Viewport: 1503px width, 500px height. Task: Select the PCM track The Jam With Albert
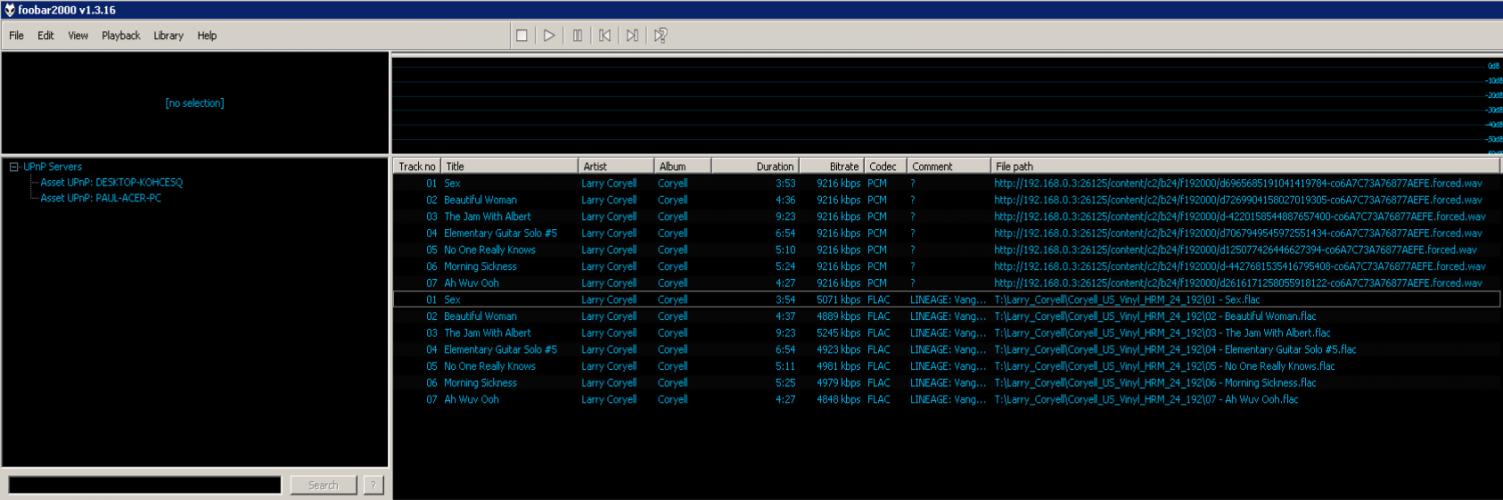tap(487, 216)
